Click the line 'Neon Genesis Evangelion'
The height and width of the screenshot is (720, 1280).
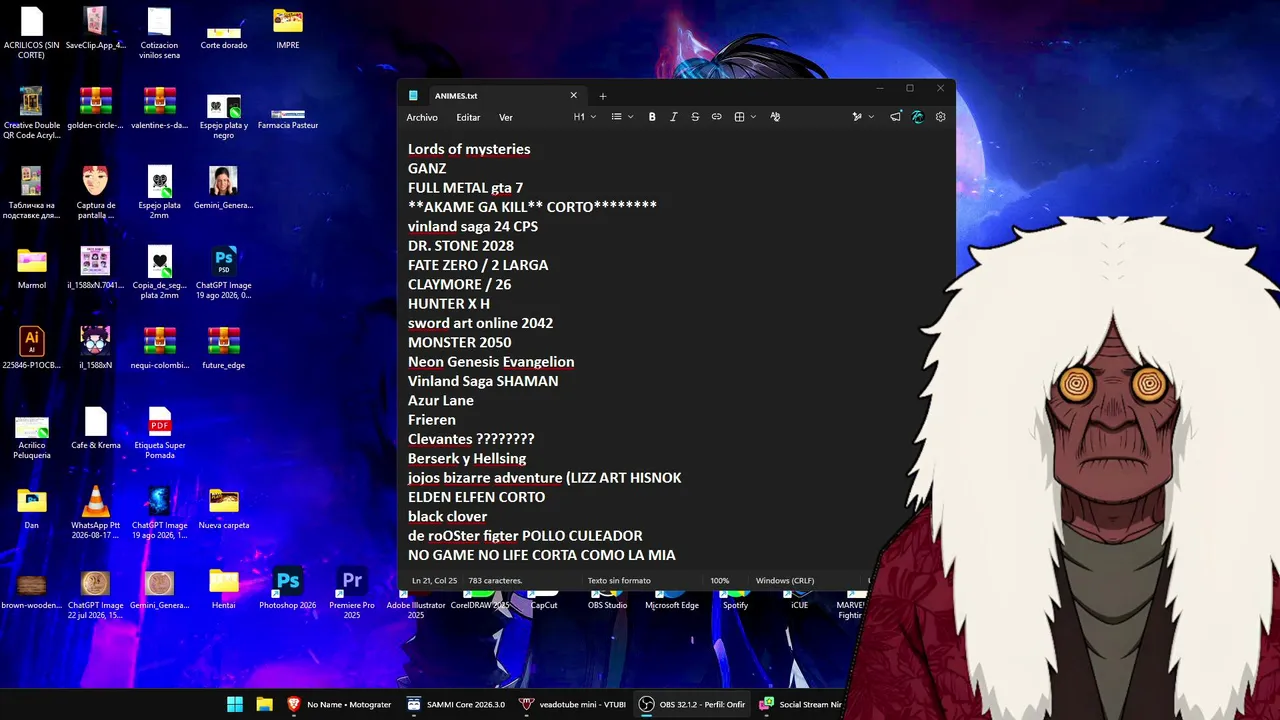(x=491, y=362)
